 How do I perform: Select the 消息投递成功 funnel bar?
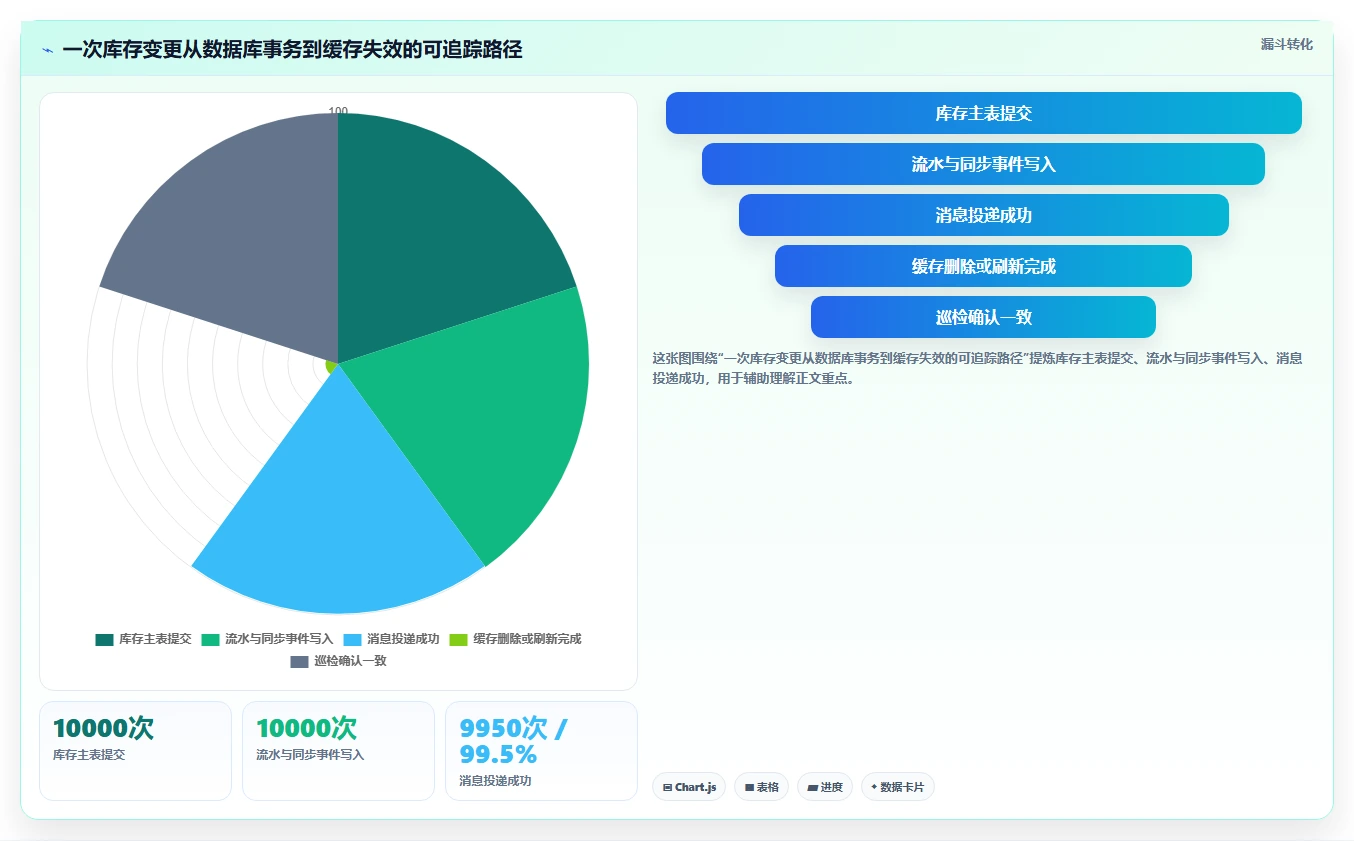click(984, 215)
